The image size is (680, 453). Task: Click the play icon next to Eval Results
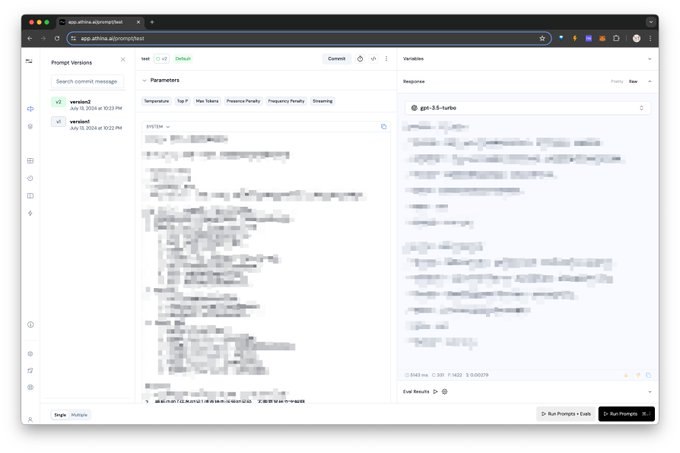(x=435, y=391)
